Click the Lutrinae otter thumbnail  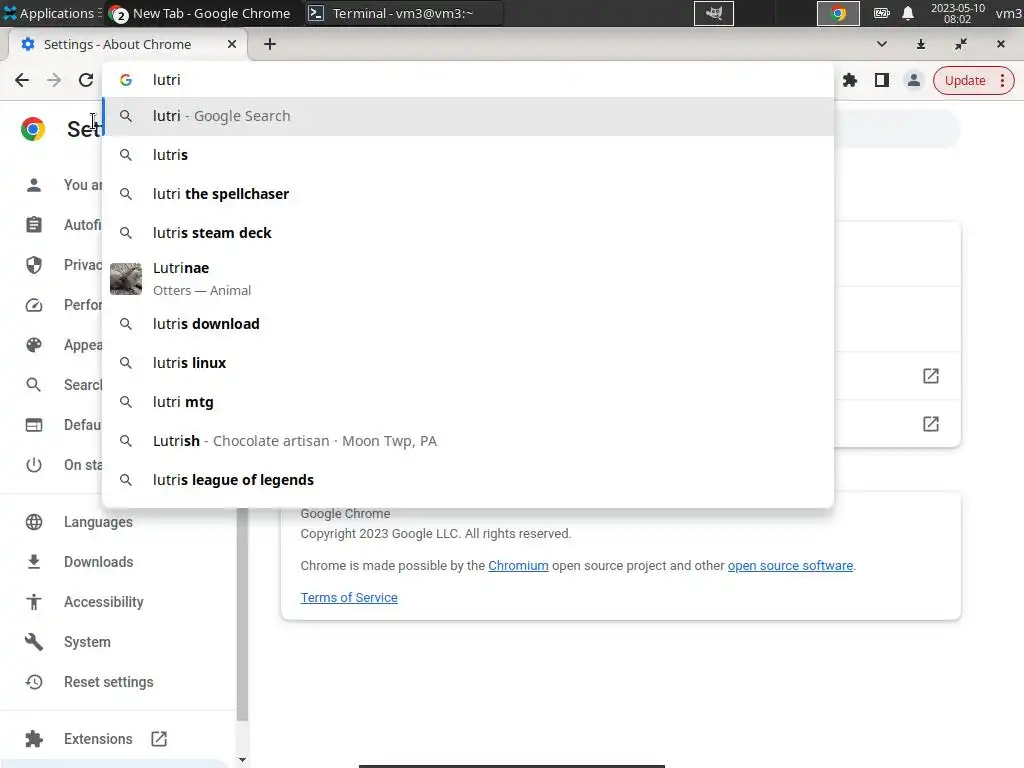coord(126,279)
